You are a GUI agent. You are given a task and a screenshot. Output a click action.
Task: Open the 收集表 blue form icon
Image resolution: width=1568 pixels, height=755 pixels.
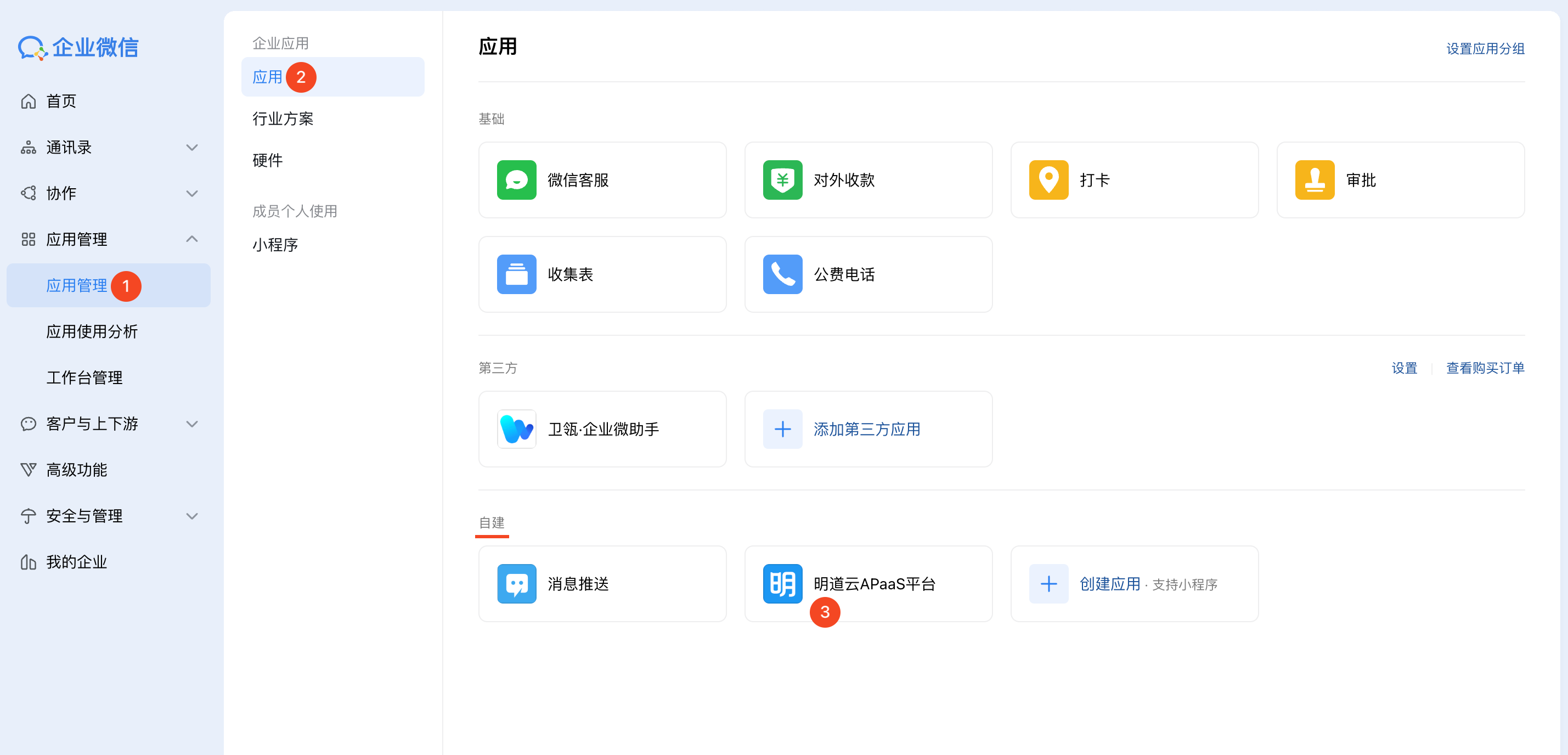tap(516, 274)
